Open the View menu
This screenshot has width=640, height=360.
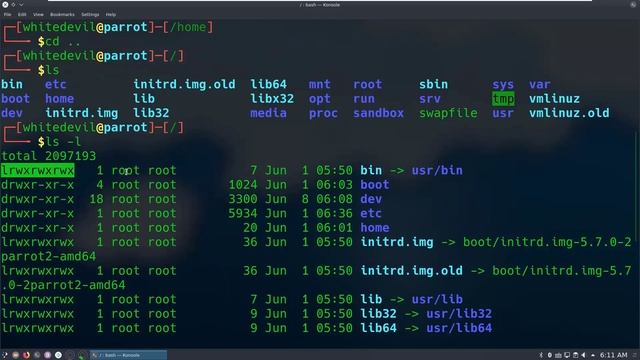(x=38, y=14)
